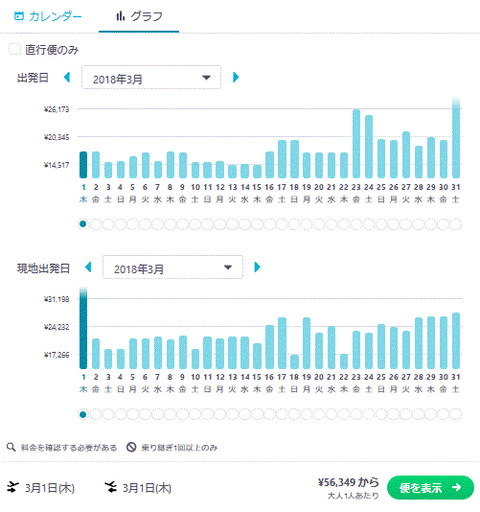Click the magnifier icon next to 料金を確認する必要がある
The height and width of the screenshot is (512, 480).
point(11,447)
